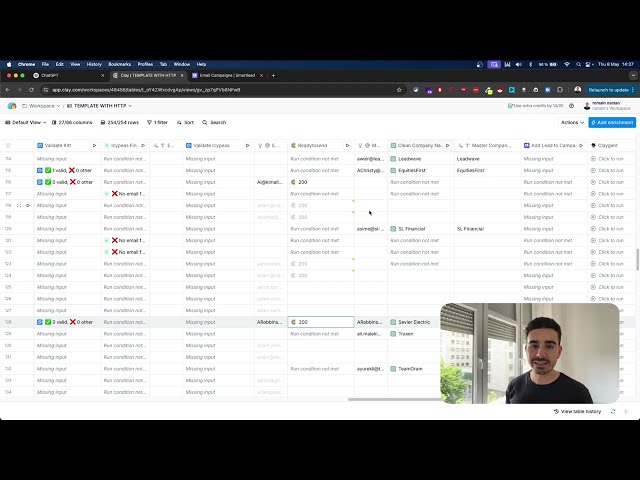Open the 27/66 columns visibility selector

coord(75,122)
